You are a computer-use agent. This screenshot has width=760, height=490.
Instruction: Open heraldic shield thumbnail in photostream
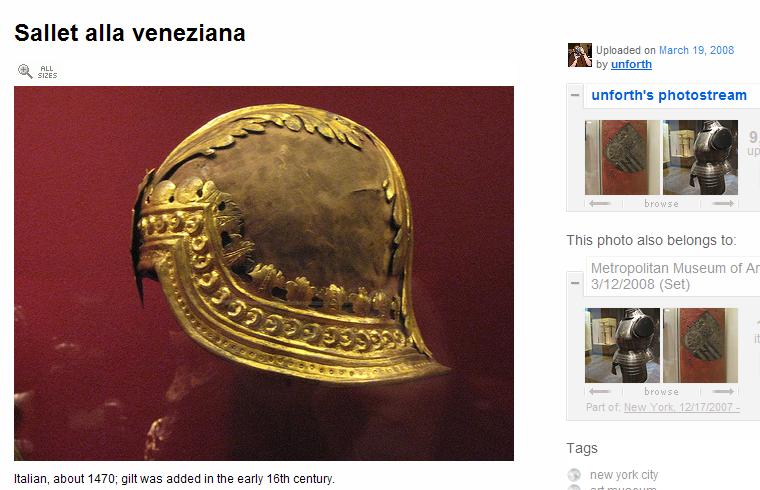[622, 158]
